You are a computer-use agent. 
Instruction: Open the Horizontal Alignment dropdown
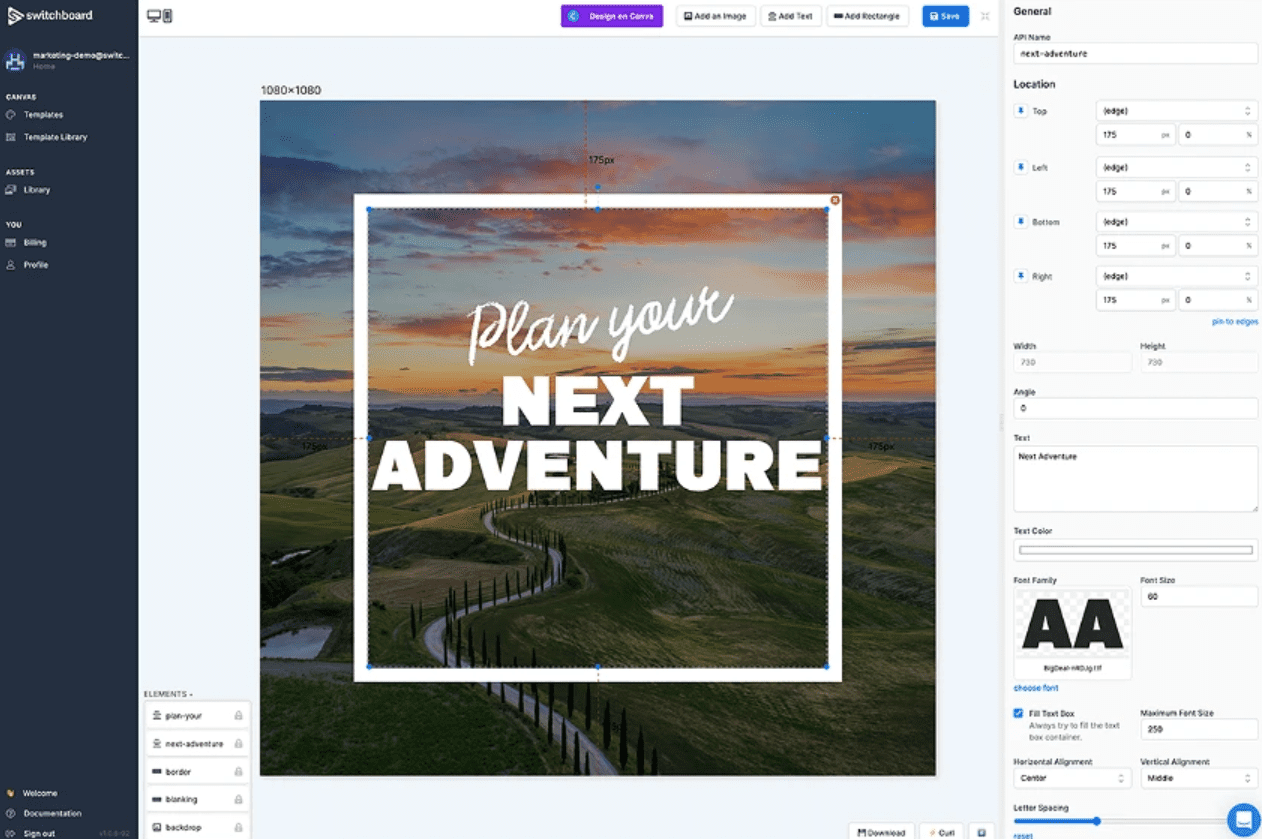[x=1072, y=778]
